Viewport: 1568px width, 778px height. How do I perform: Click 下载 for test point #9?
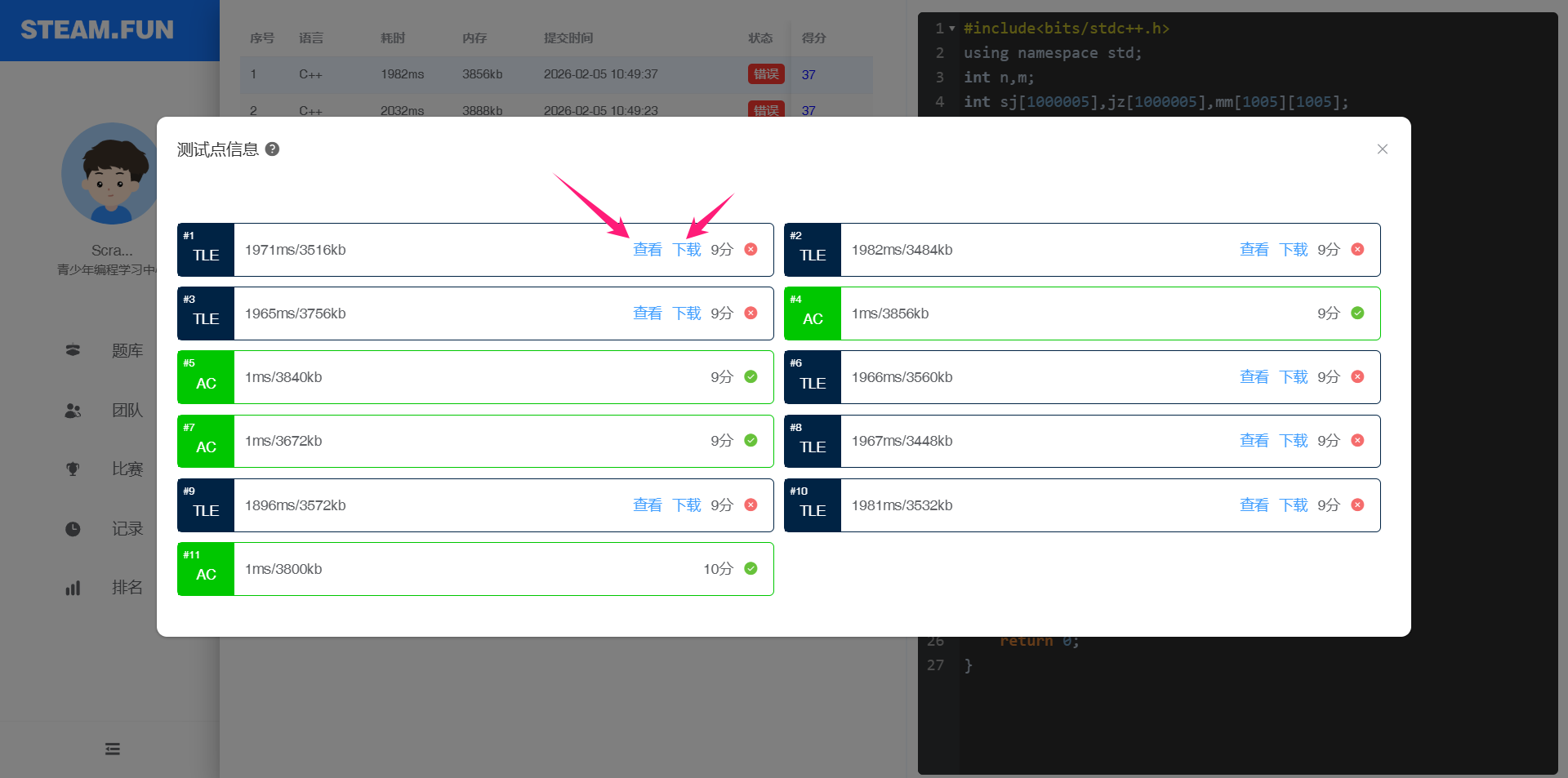coord(687,505)
